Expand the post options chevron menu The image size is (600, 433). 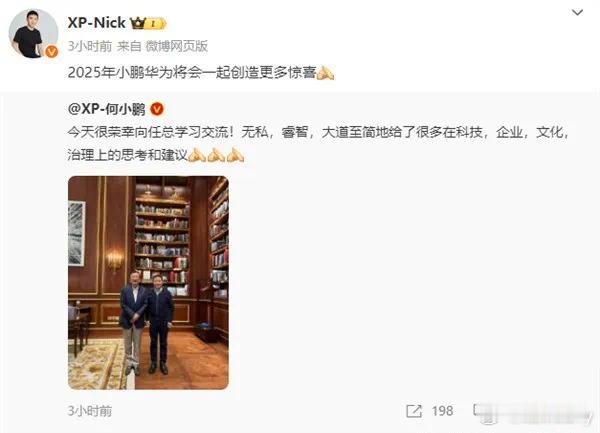577,13
